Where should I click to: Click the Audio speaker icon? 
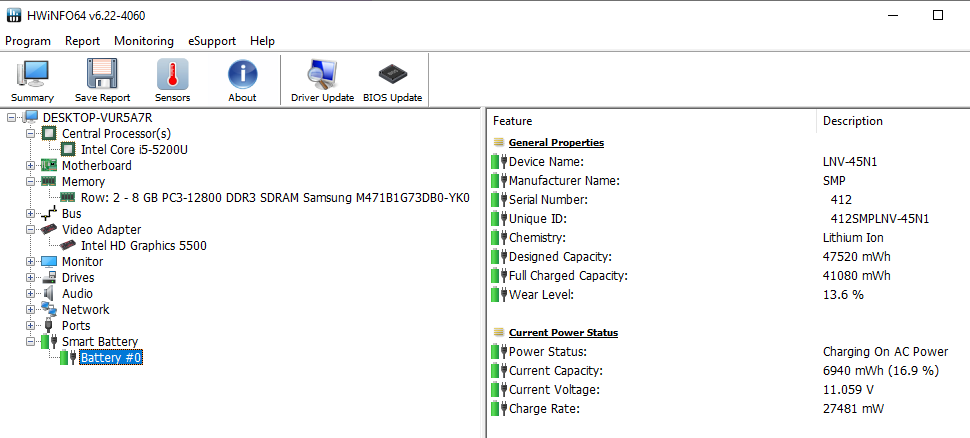tap(48, 294)
